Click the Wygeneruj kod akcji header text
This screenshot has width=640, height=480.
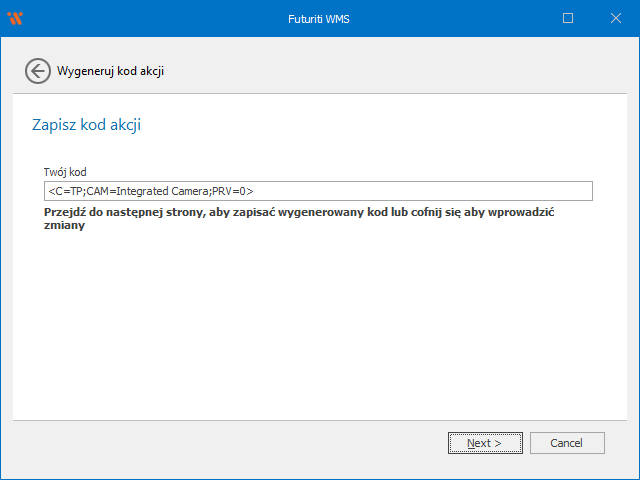click(x=111, y=71)
